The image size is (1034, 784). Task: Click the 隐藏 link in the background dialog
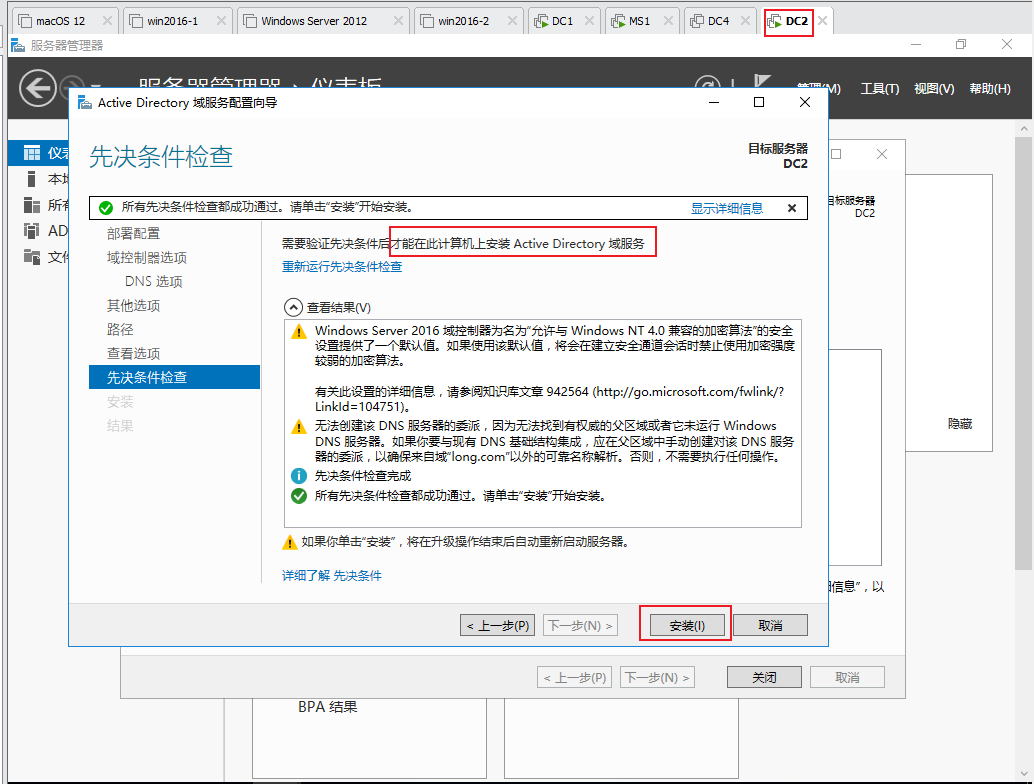coord(959,423)
